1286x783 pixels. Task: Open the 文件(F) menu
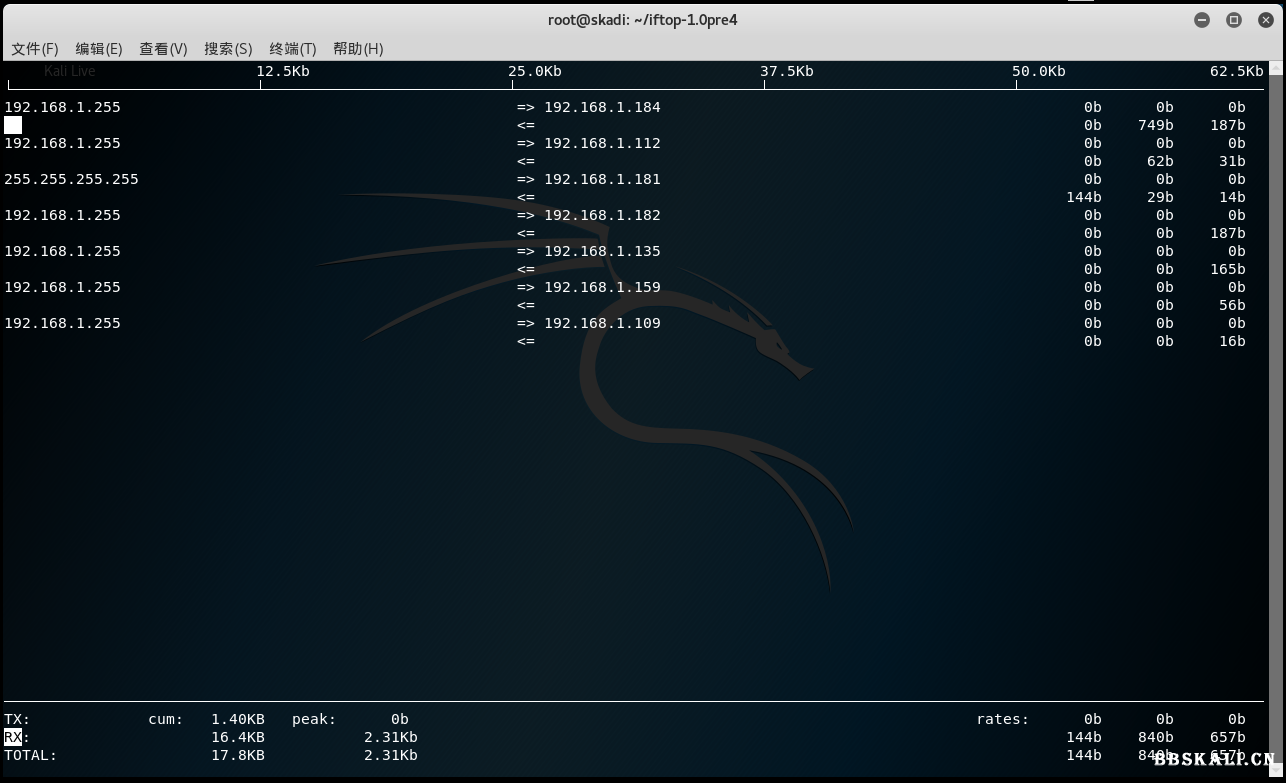(34, 48)
